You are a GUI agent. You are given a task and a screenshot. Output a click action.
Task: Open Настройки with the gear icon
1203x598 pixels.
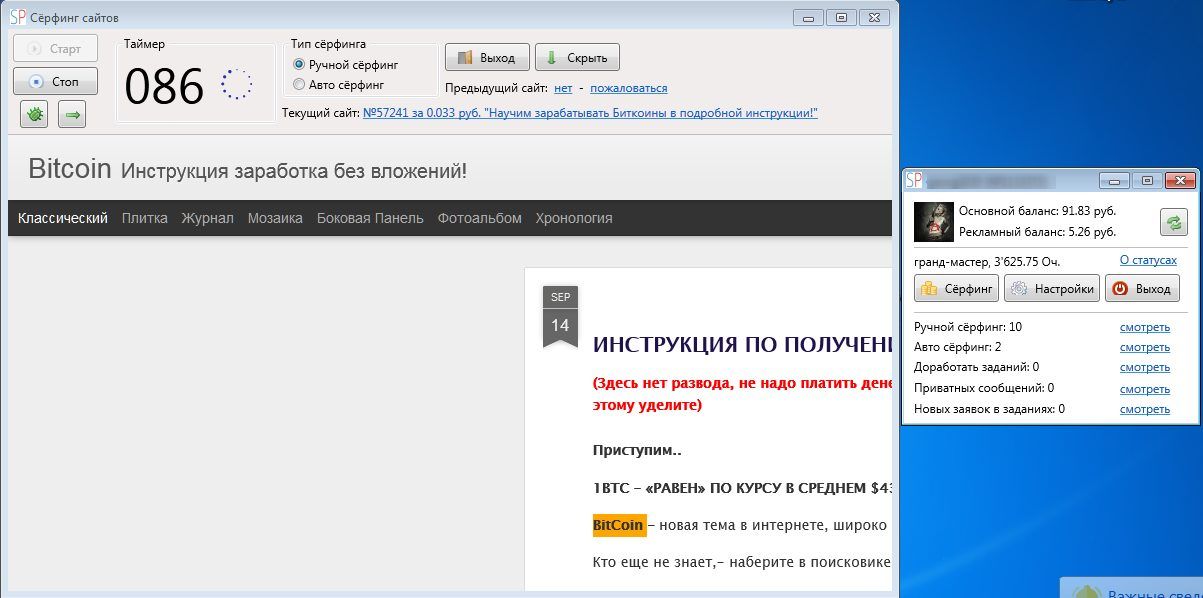click(1052, 289)
